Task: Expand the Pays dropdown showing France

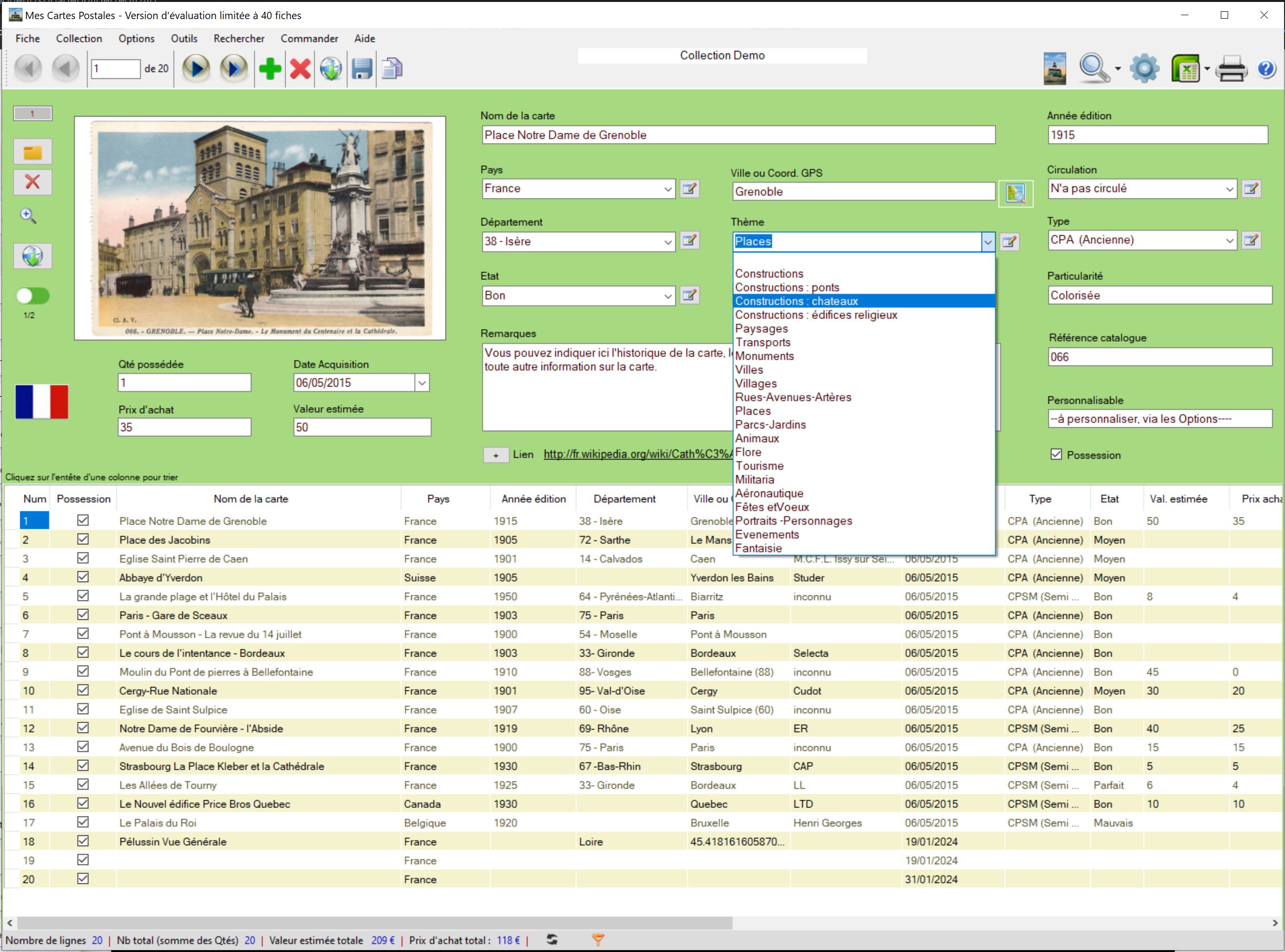Action: click(667, 189)
